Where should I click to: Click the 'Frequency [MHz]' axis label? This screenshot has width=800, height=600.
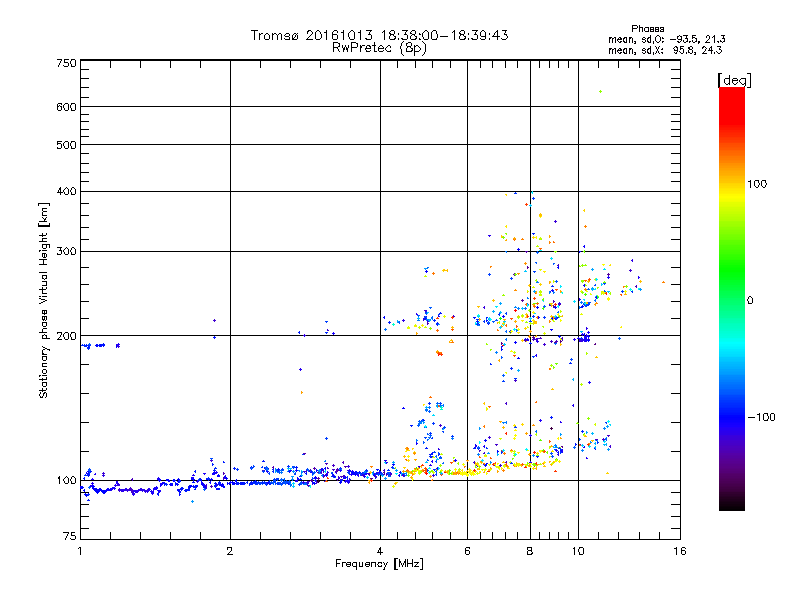(379, 564)
